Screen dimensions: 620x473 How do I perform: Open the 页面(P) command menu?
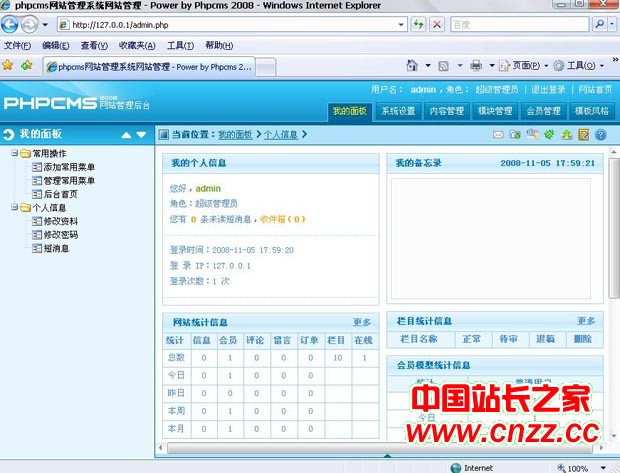(524, 66)
